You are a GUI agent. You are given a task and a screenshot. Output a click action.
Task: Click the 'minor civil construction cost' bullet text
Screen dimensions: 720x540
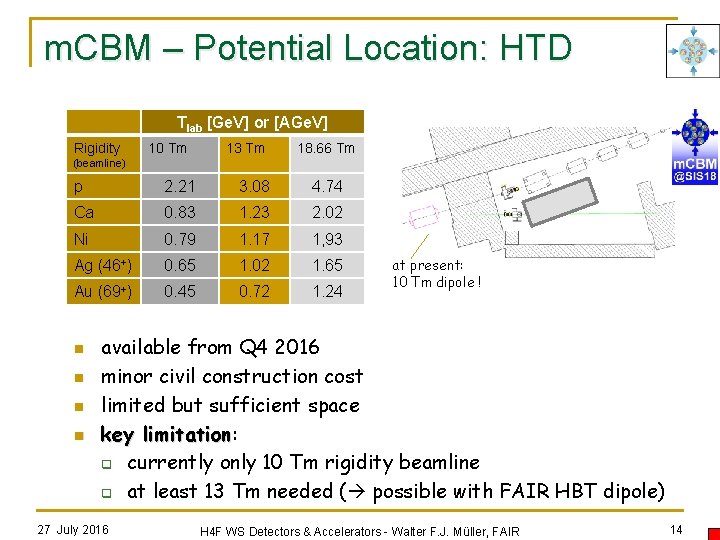(x=232, y=377)
